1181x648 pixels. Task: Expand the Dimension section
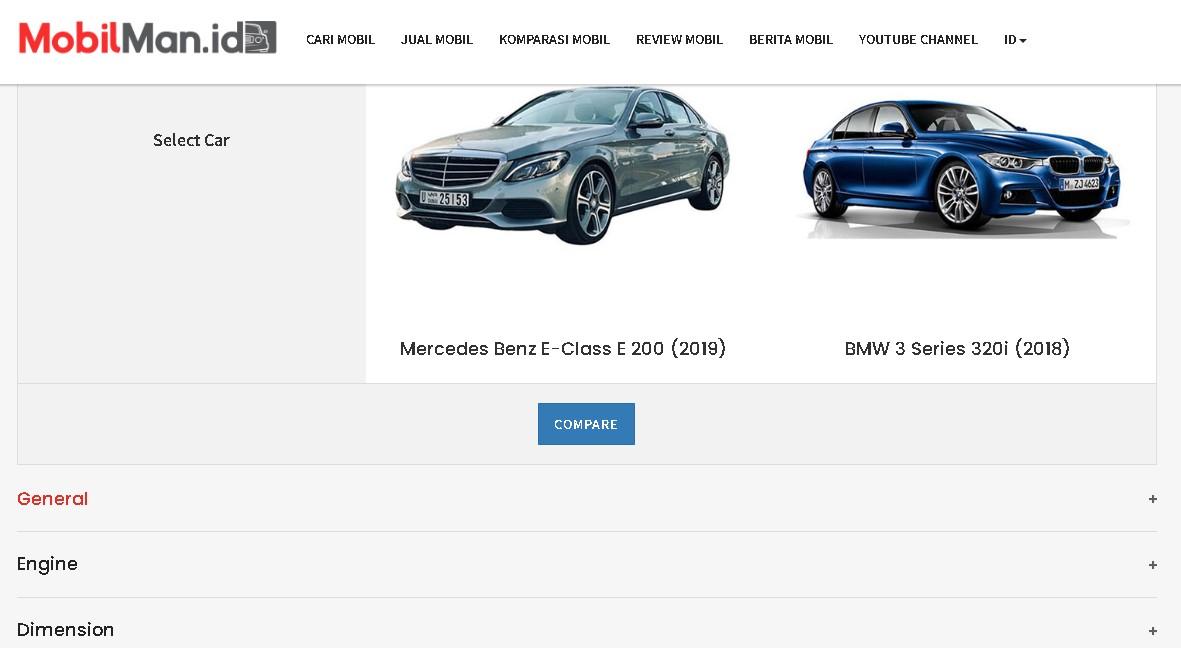coord(586,630)
